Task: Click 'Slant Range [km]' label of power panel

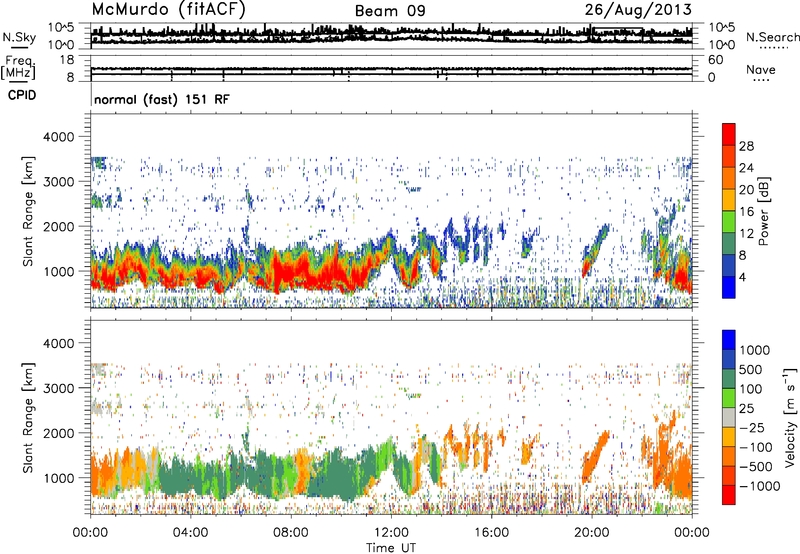Action: (x=28, y=211)
